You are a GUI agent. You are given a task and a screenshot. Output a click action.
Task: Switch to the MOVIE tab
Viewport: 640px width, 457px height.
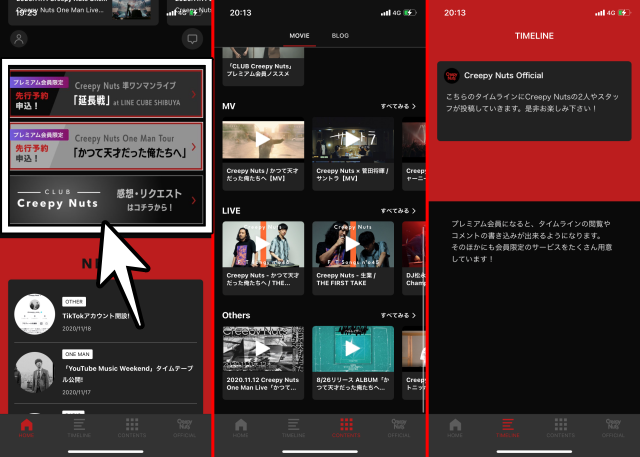click(x=299, y=36)
